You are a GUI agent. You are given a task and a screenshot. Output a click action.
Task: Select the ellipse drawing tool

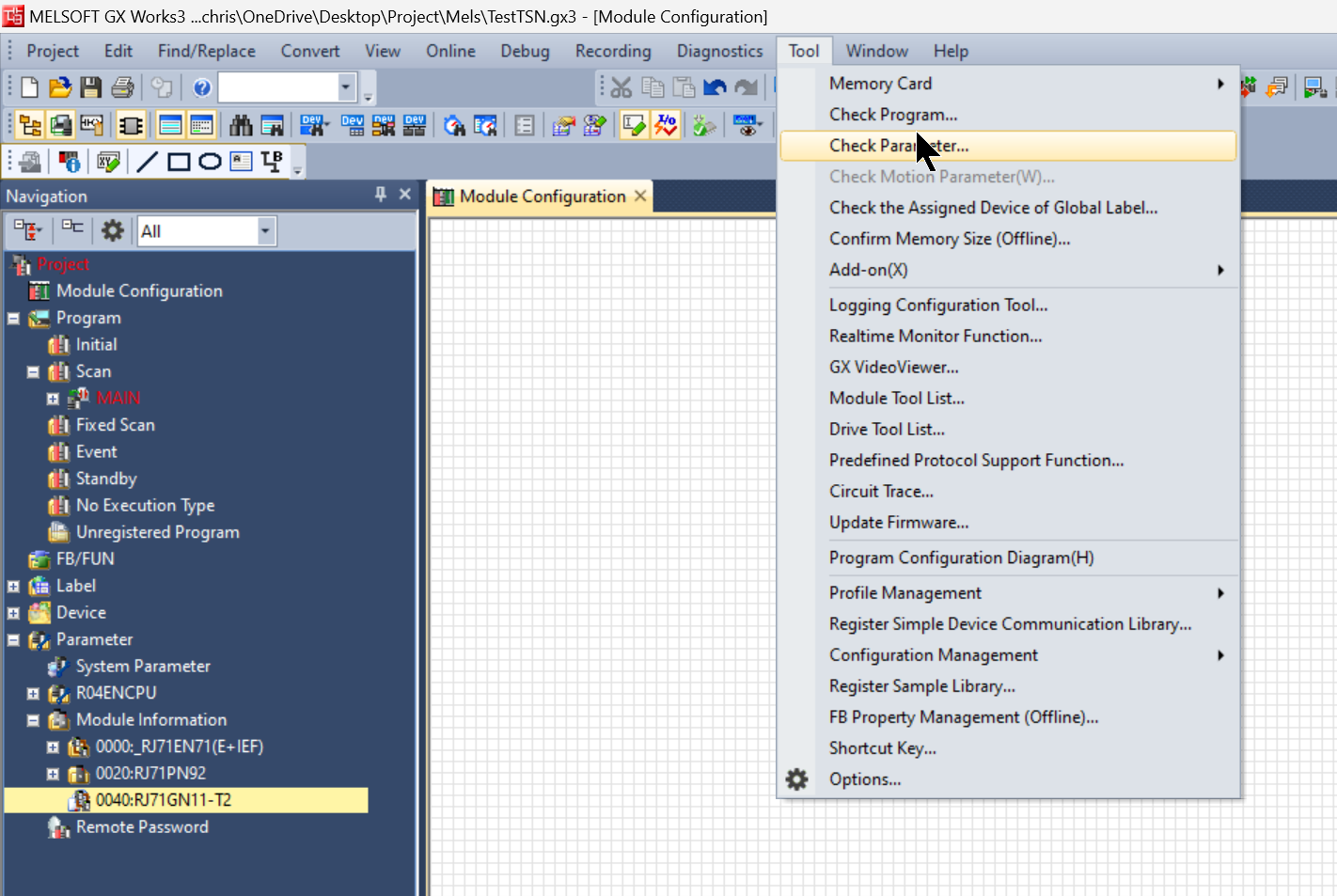211,162
